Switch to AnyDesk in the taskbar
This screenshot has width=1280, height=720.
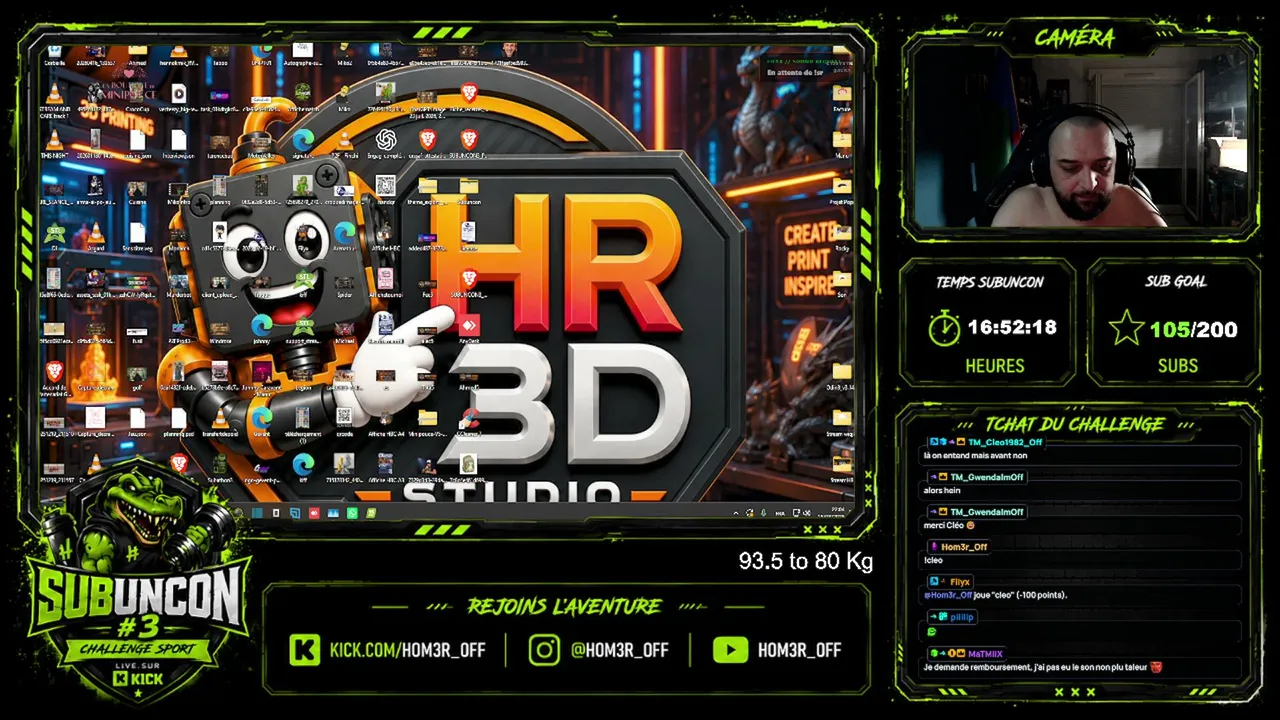pos(314,513)
